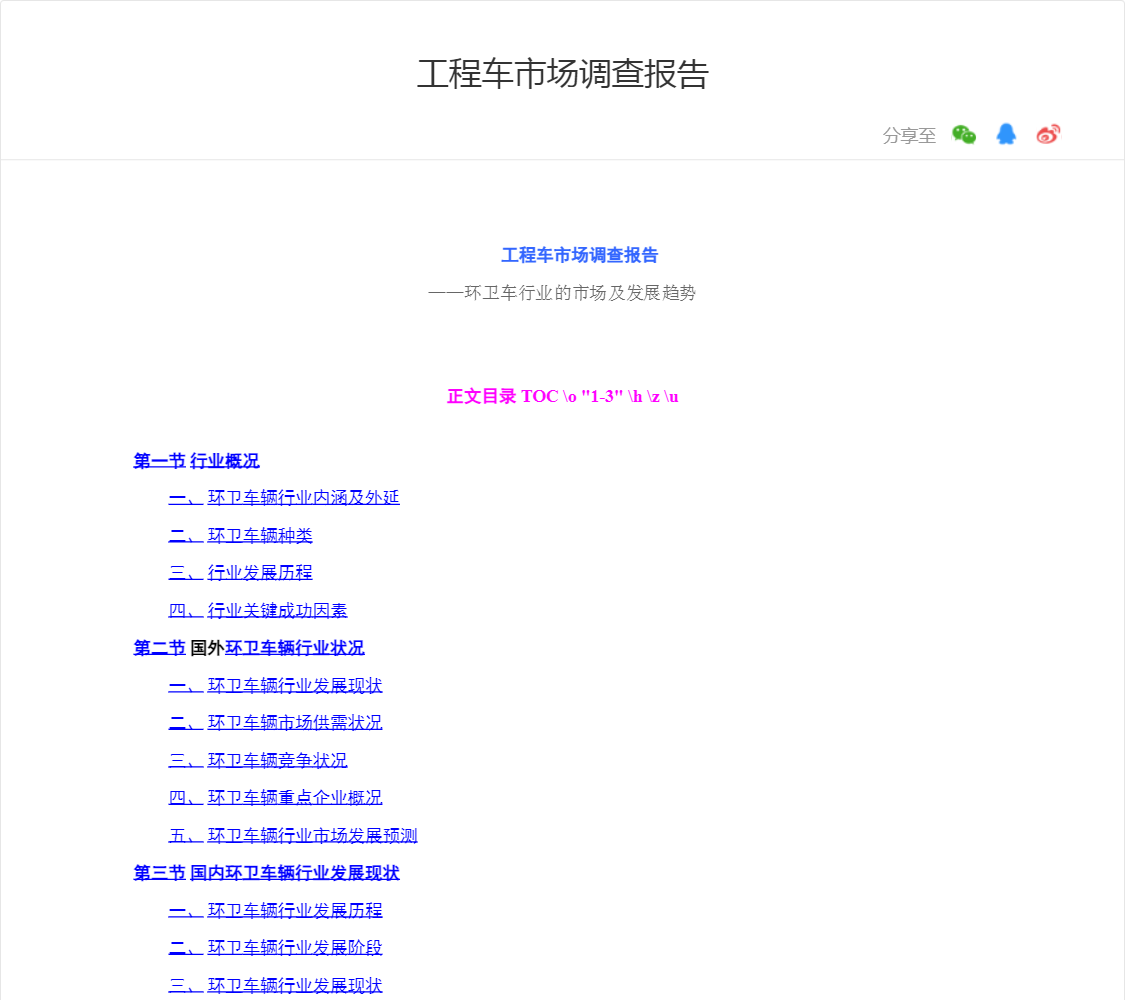
Task: Open 第三节 国内环卫车辆行业发展现状 section link
Action: (266, 873)
